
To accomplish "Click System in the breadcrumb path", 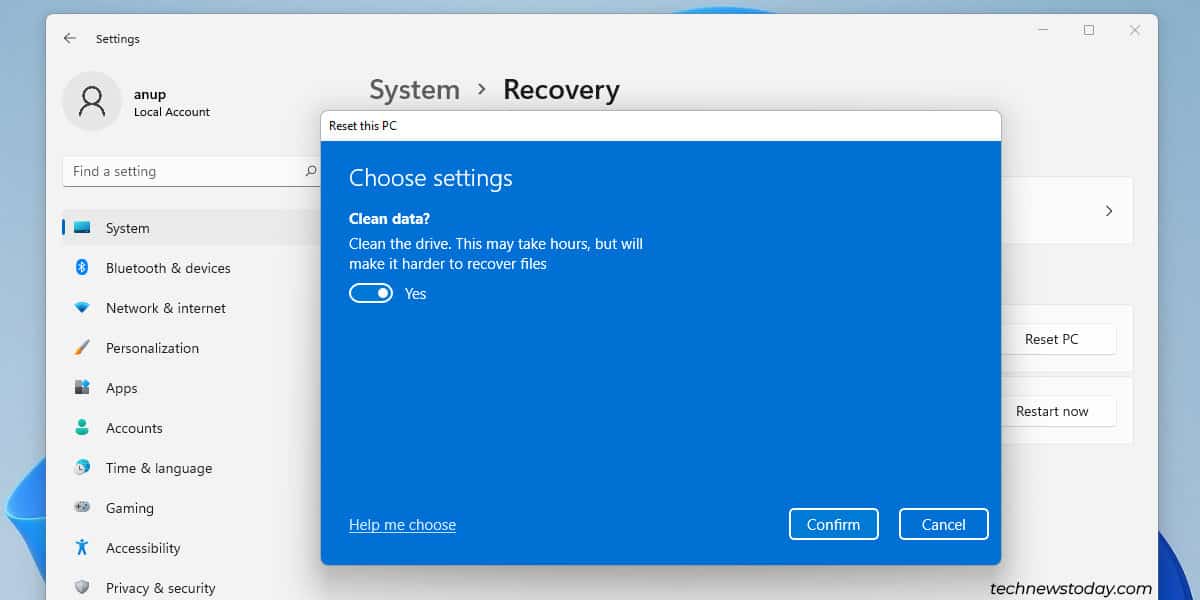I will pyautogui.click(x=414, y=89).
